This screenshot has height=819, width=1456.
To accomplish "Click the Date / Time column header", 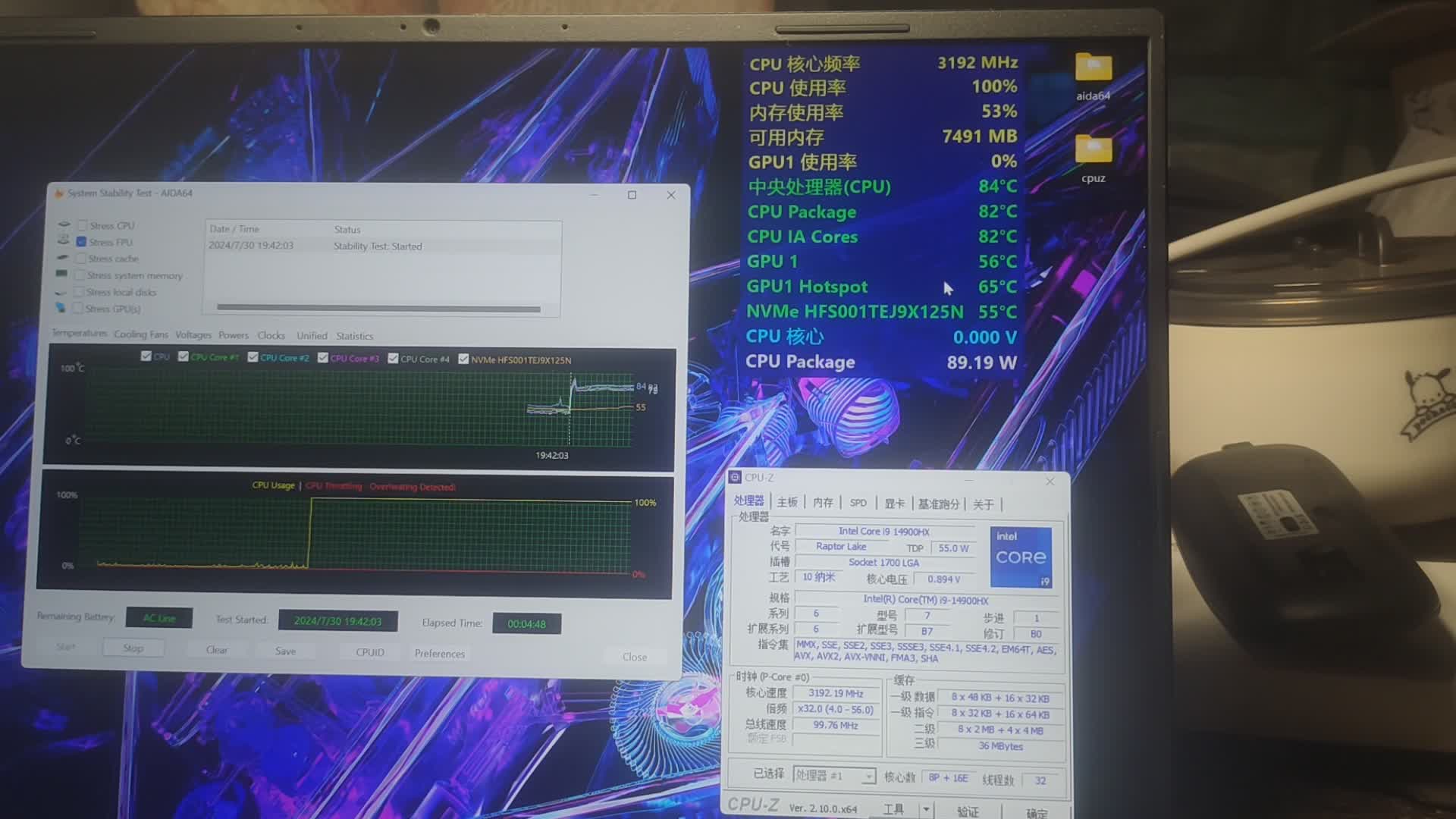I will click(x=234, y=229).
